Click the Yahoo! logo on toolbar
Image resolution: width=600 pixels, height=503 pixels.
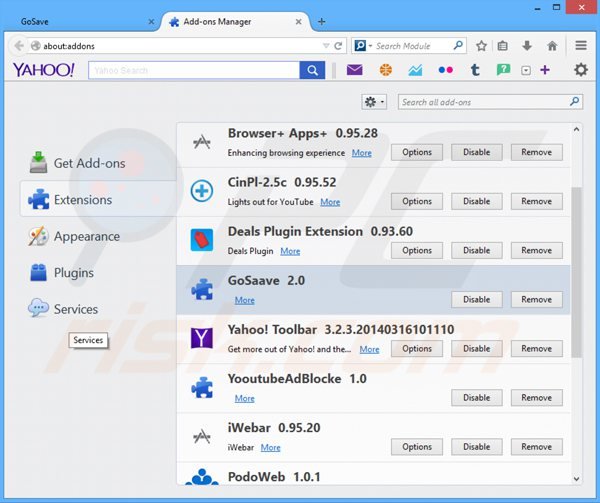(44, 70)
